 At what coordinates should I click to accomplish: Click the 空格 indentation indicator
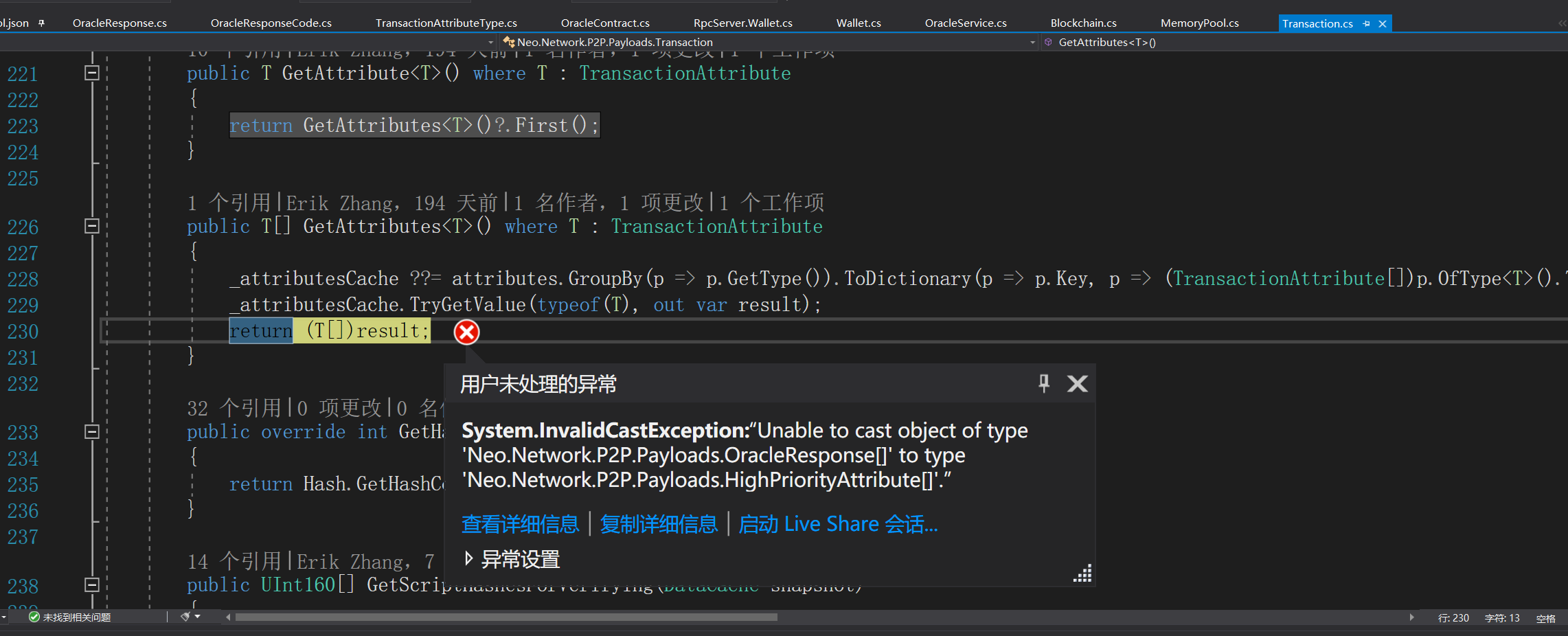click(1545, 617)
